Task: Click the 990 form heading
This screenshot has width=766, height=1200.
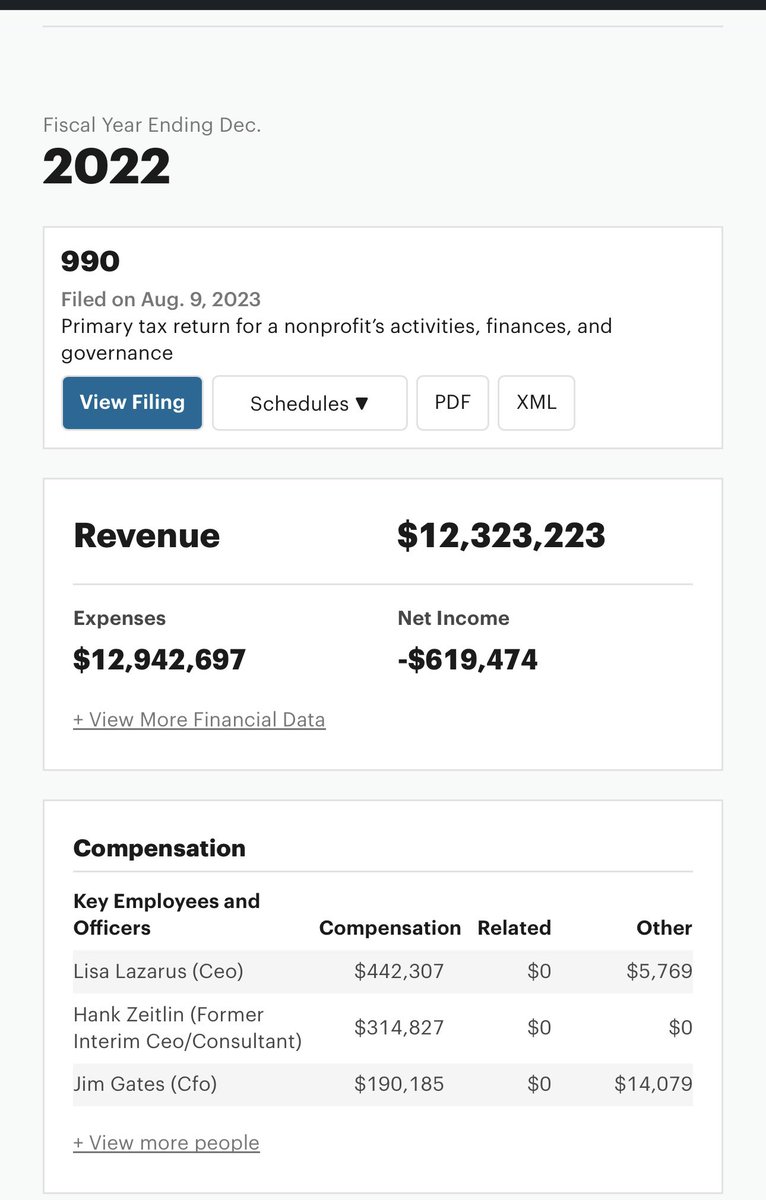Action: tap(90, 262)
